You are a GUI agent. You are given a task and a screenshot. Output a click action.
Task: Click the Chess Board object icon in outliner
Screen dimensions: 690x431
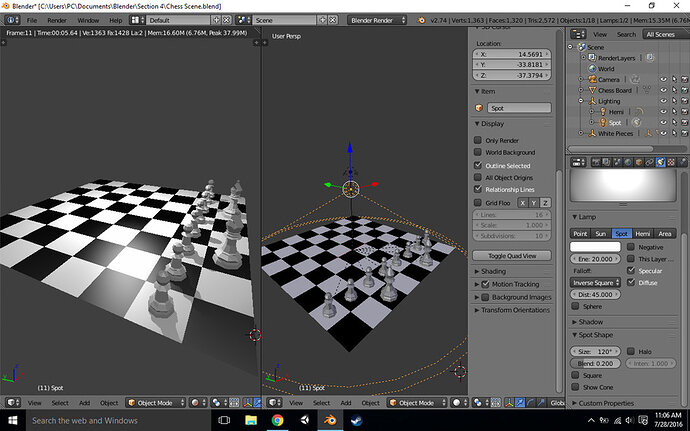click(590, 90)
